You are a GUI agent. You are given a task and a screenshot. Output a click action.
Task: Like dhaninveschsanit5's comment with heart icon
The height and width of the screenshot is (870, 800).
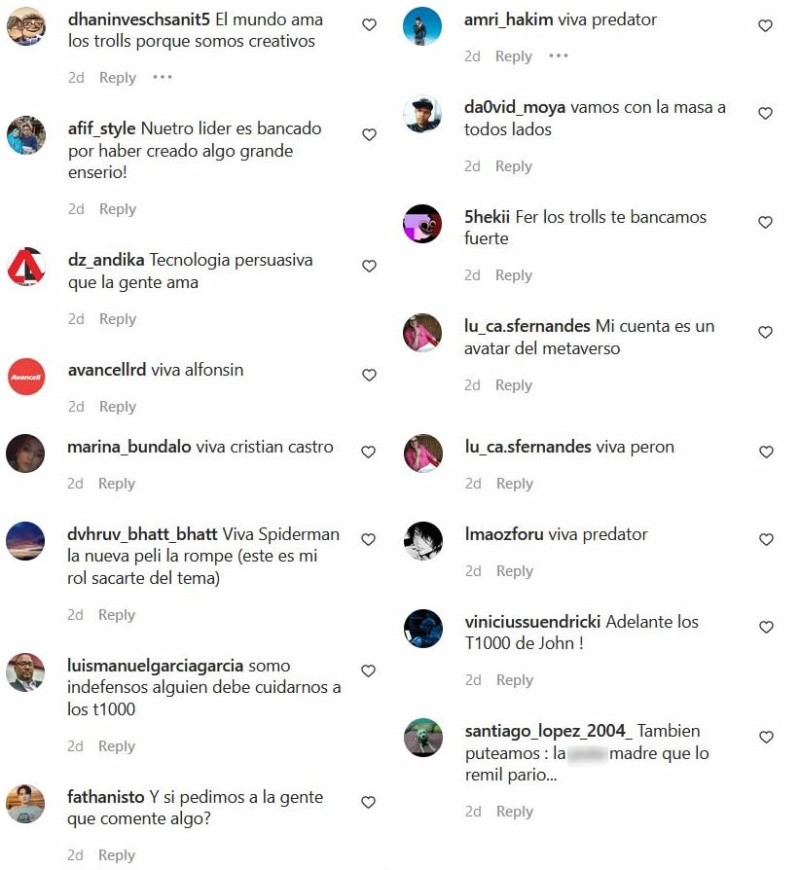pos(369,25)
